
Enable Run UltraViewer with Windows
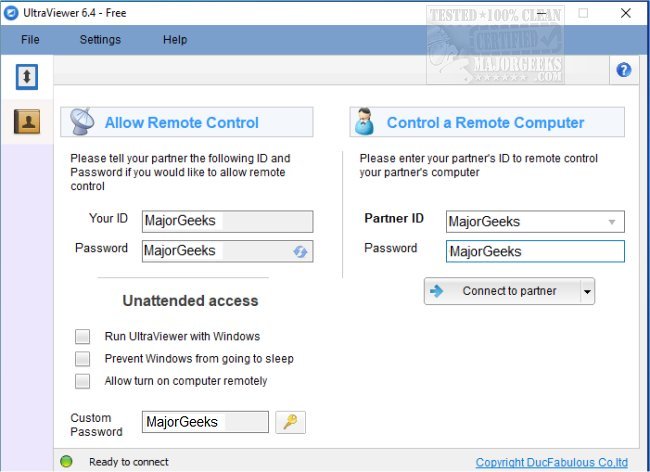[82, 337]
